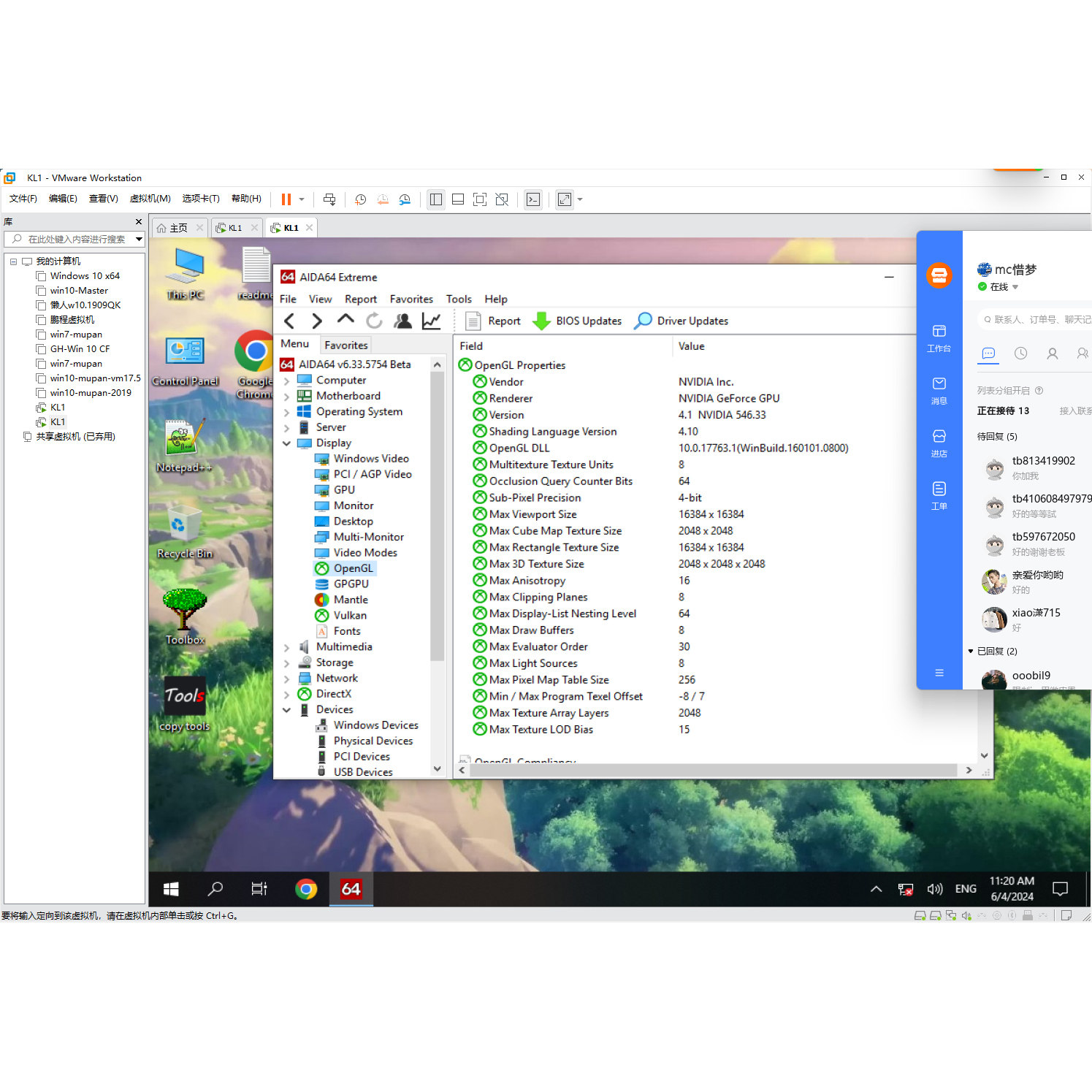Select the Vulkan tree entry

point(341,615)
